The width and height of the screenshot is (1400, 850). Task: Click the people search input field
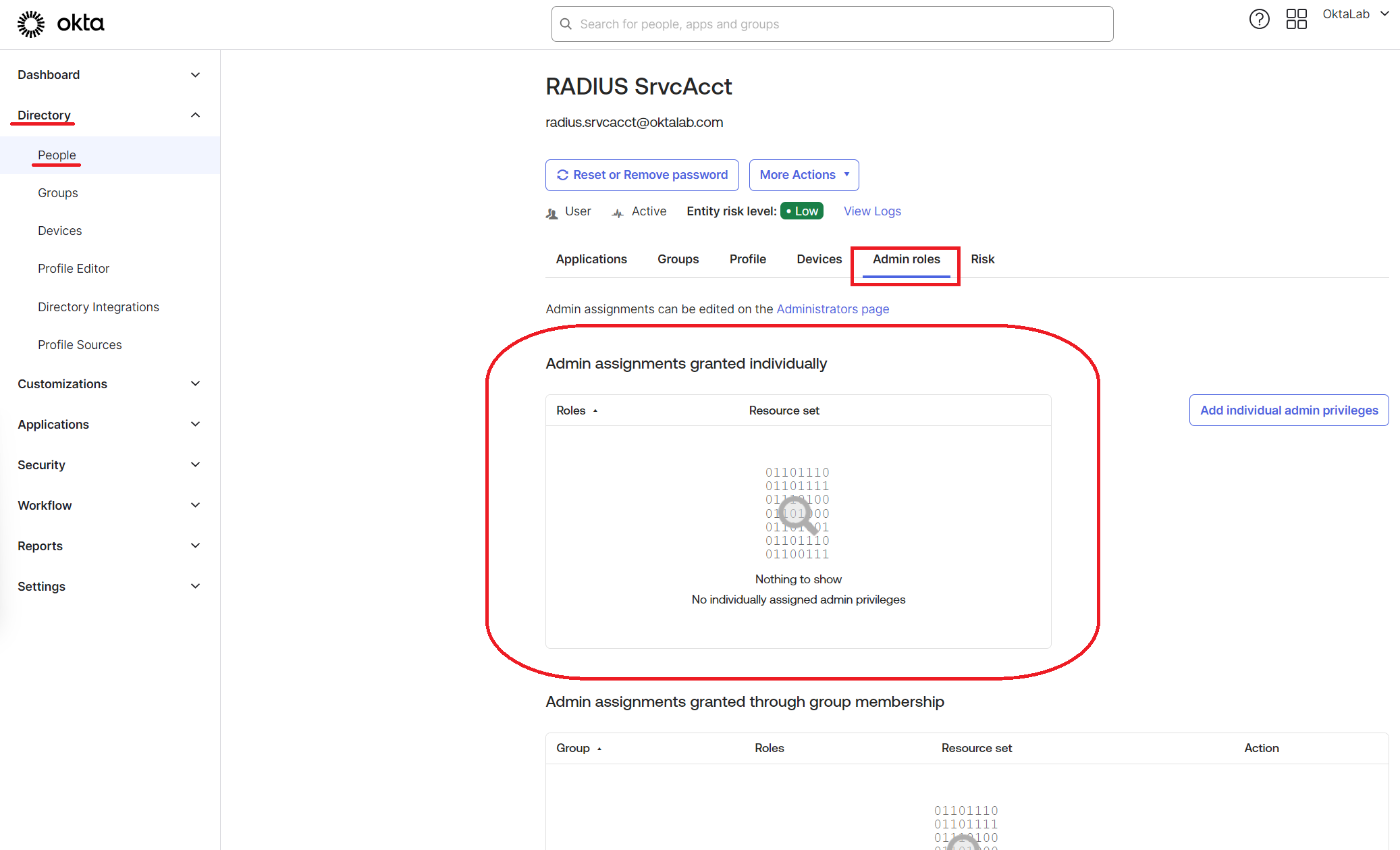(830, 24)
